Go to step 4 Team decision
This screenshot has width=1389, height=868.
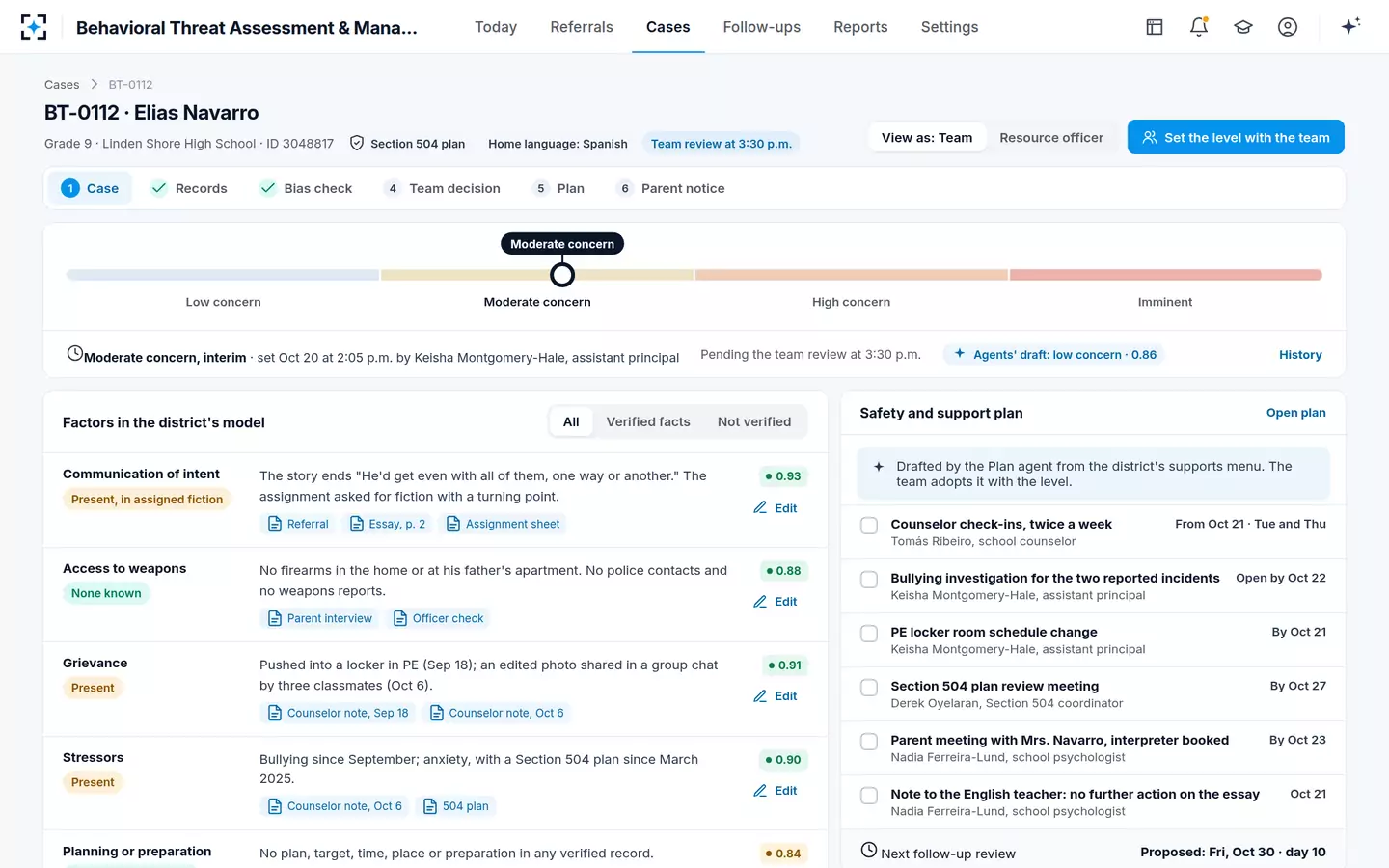pos(443,189)
